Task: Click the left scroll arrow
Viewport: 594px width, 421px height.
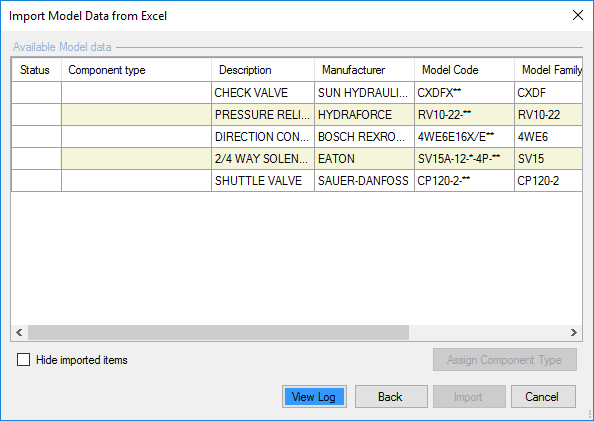Action: 19,332
